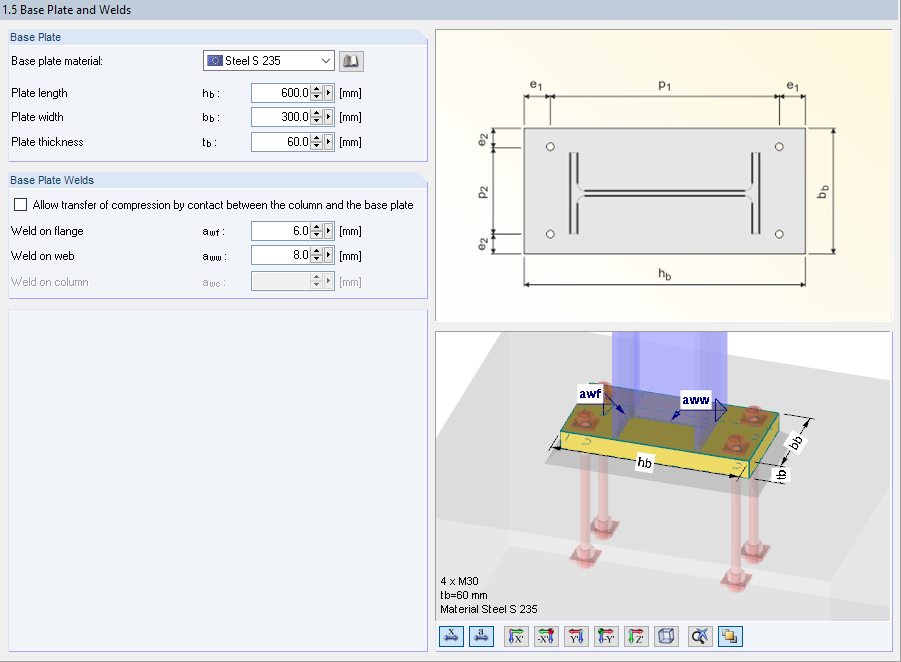This screenshot has height=662, width=901.
Task: Select the '1.5 Base Plate and Welds' title bar
Action: (70, 9)
